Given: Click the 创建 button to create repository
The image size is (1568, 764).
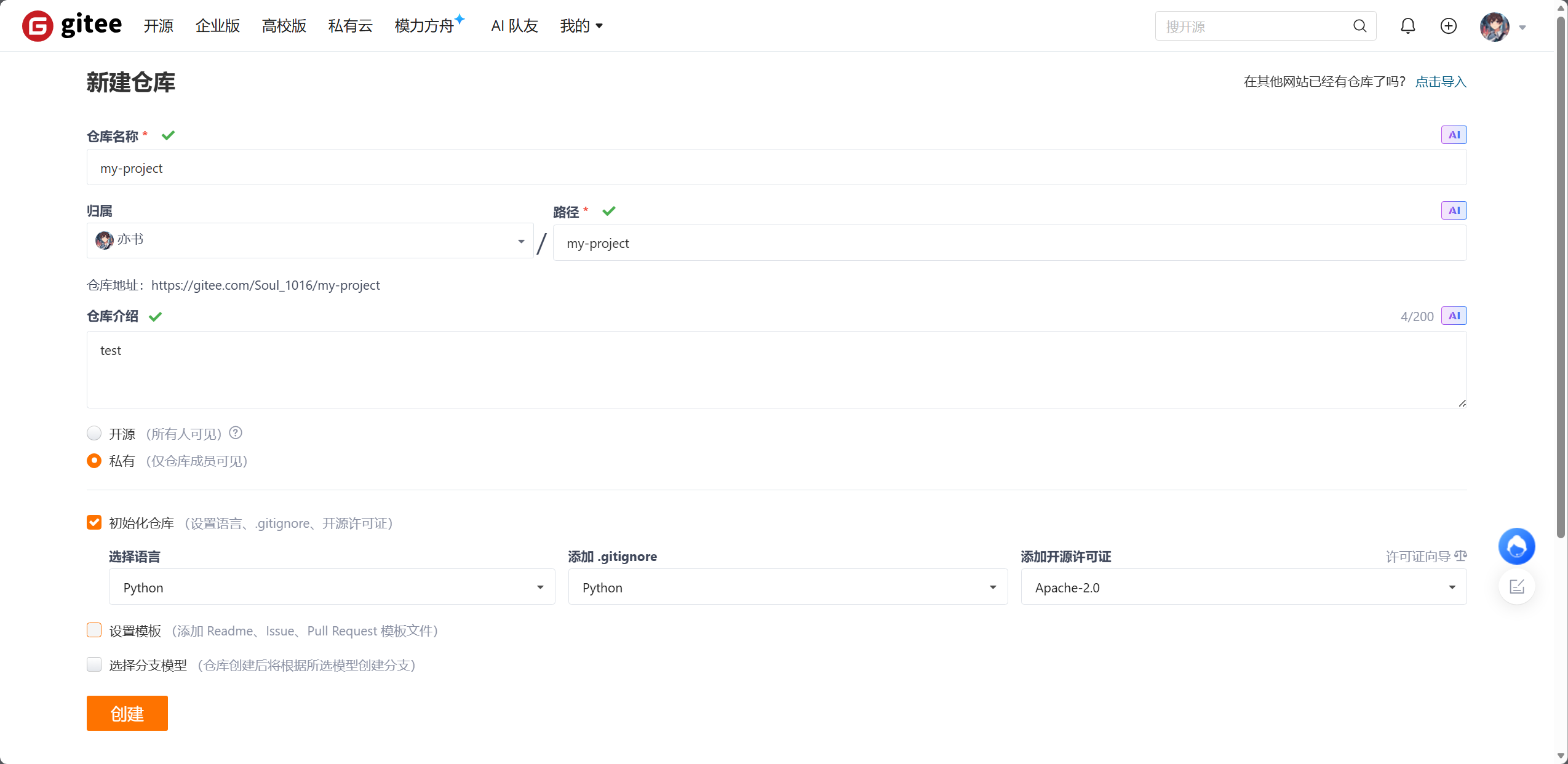Looking at the screenshot, I should pyautogui.click(x=127, y=713).
